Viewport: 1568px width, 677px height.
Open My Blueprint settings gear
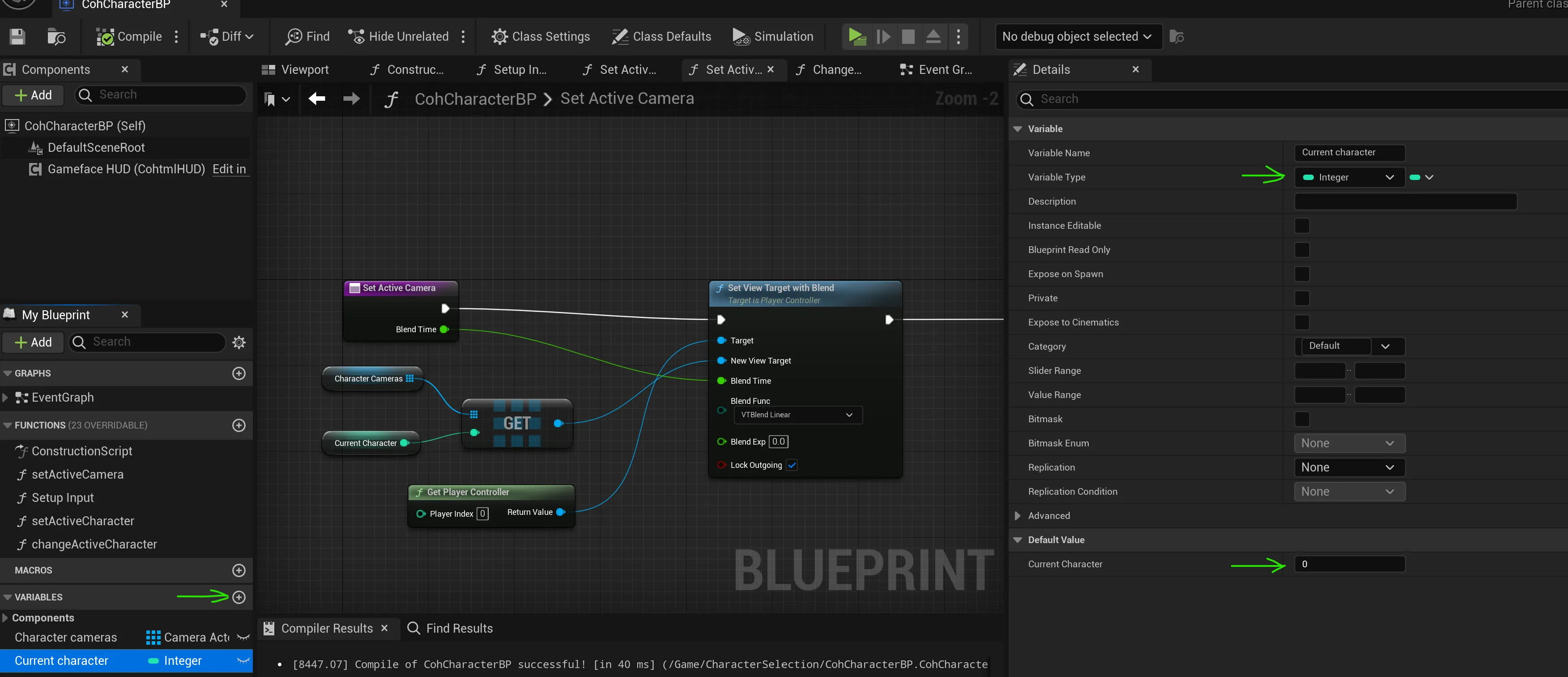click(239, 342)
